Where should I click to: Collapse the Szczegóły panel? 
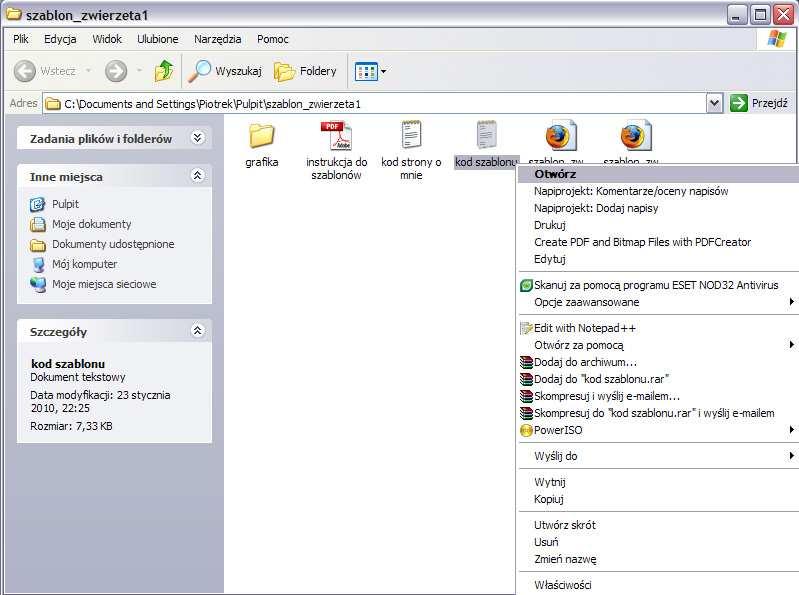pos(197,331)
